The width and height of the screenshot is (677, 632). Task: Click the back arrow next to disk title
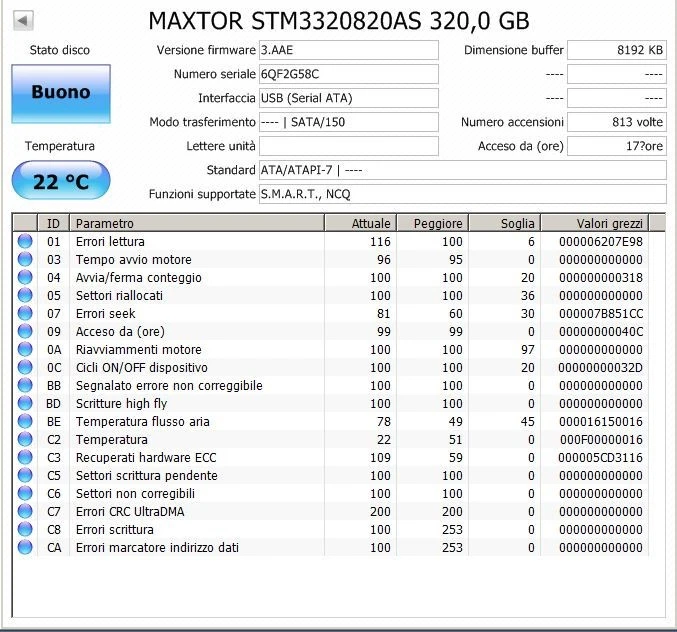tap(23, 20)
